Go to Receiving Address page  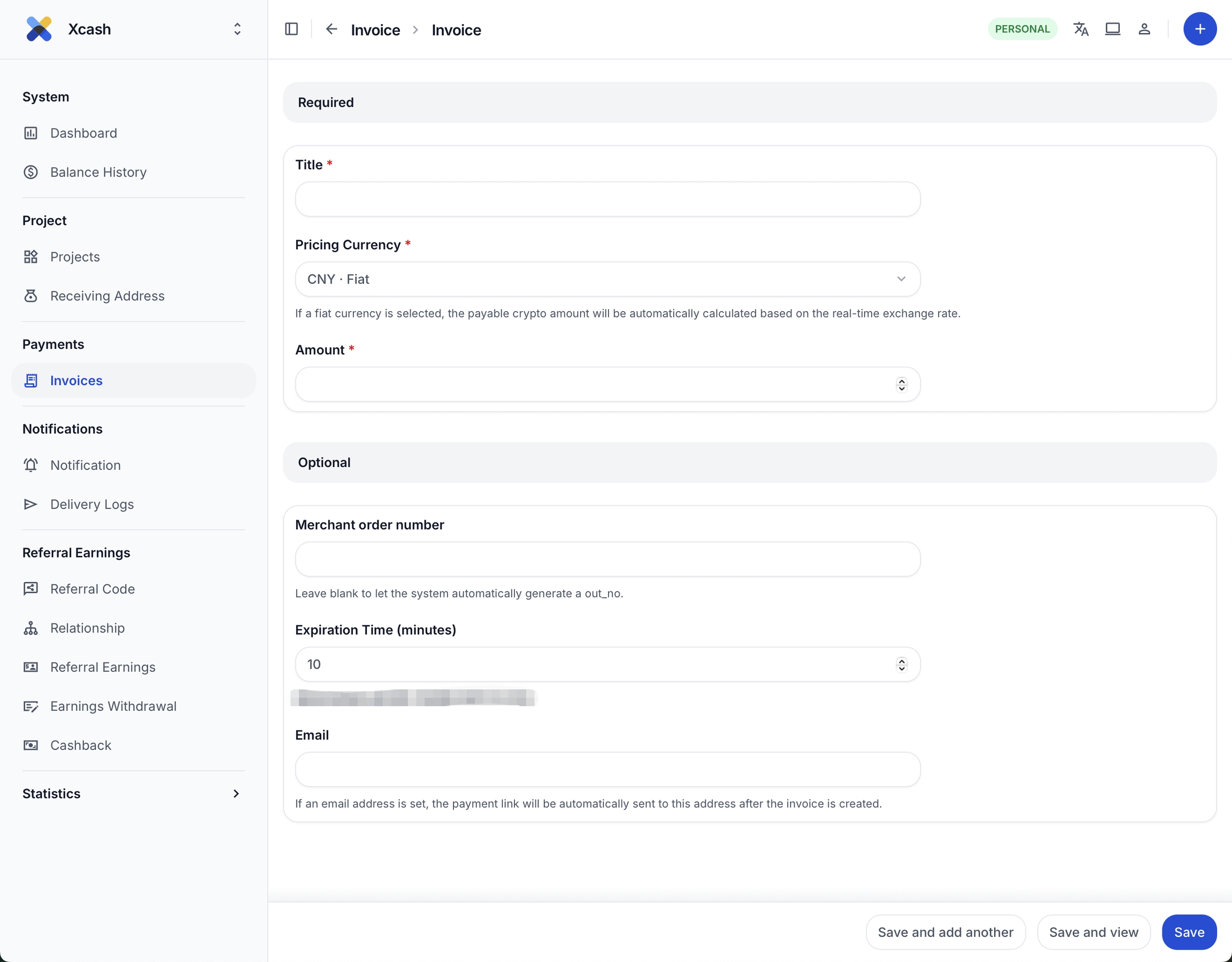[107, 296]
